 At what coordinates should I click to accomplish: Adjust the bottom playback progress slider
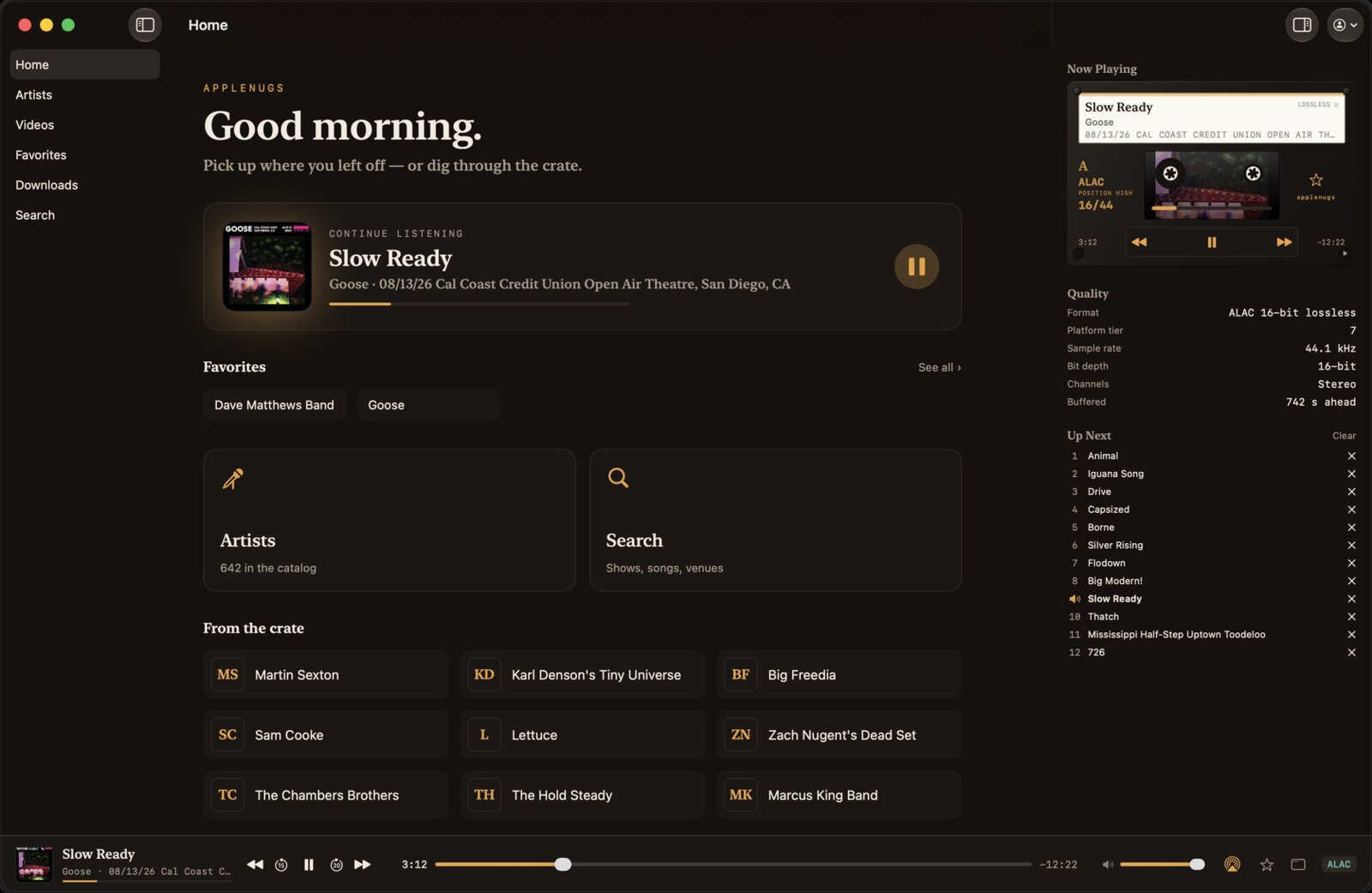[x=733, y=865]
